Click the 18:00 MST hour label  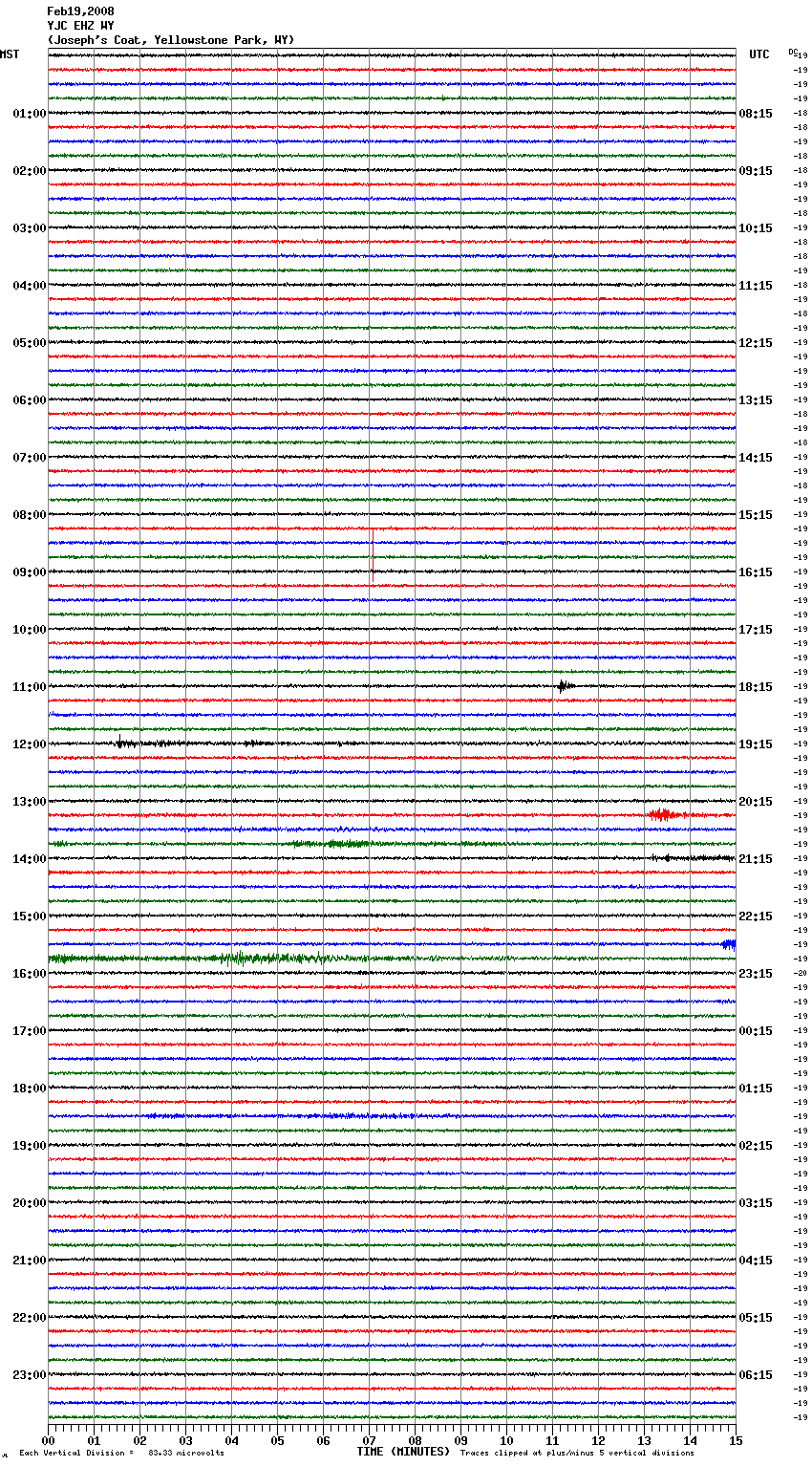click(x=30, y=1089)
